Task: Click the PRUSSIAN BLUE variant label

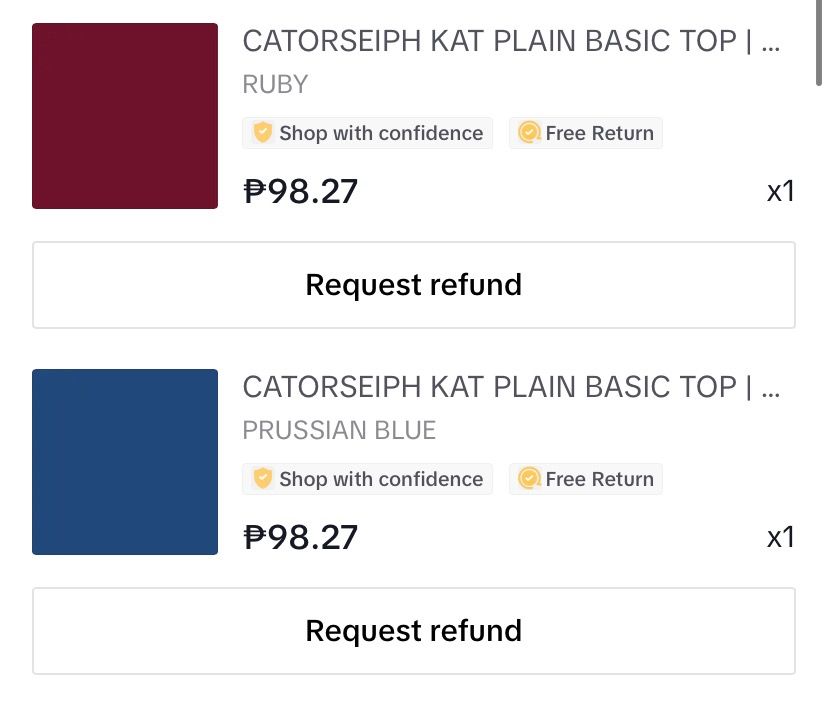Action: click(339, 430)
